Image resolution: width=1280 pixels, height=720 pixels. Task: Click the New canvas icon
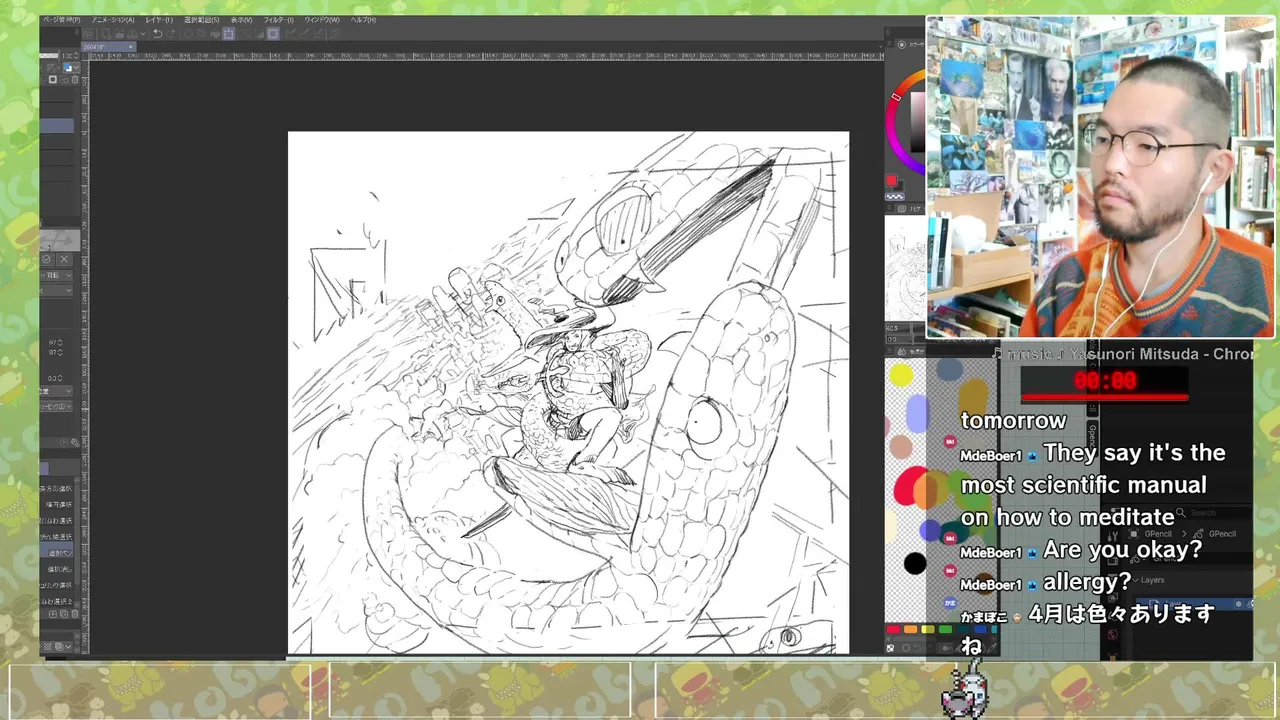[x=107, y=34]
